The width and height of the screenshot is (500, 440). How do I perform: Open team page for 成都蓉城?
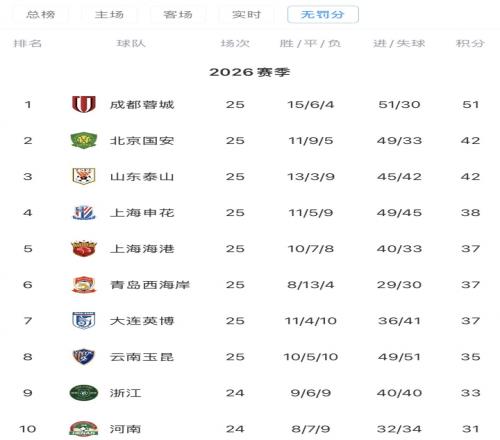coord(142,104)
